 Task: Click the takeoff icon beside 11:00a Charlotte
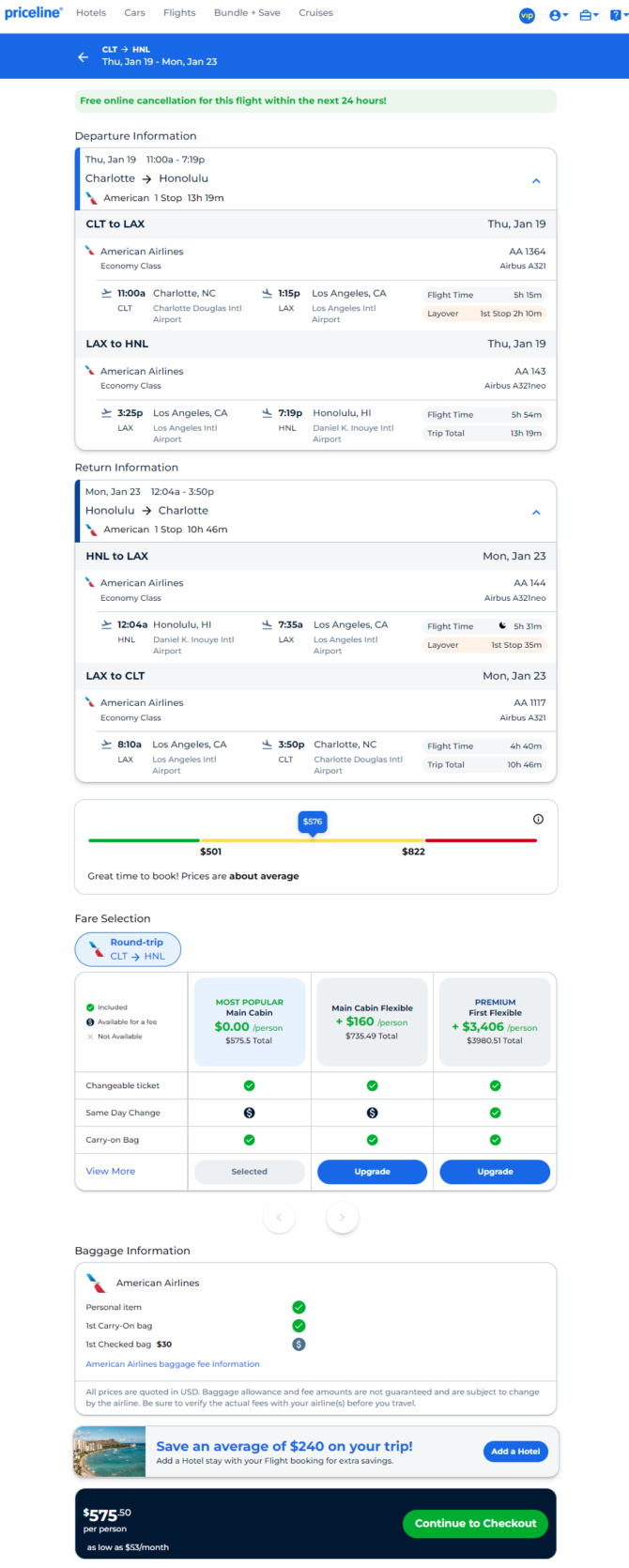106,293
